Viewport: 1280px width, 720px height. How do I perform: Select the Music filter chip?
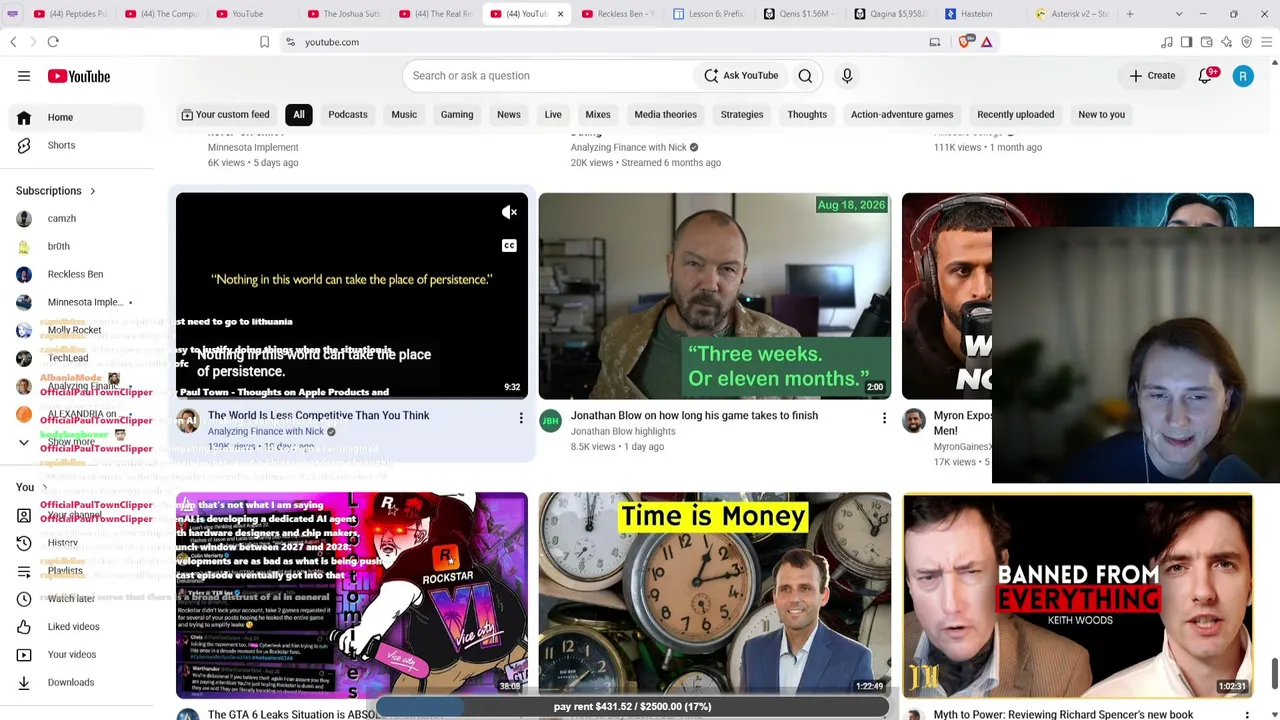point(404,115)
